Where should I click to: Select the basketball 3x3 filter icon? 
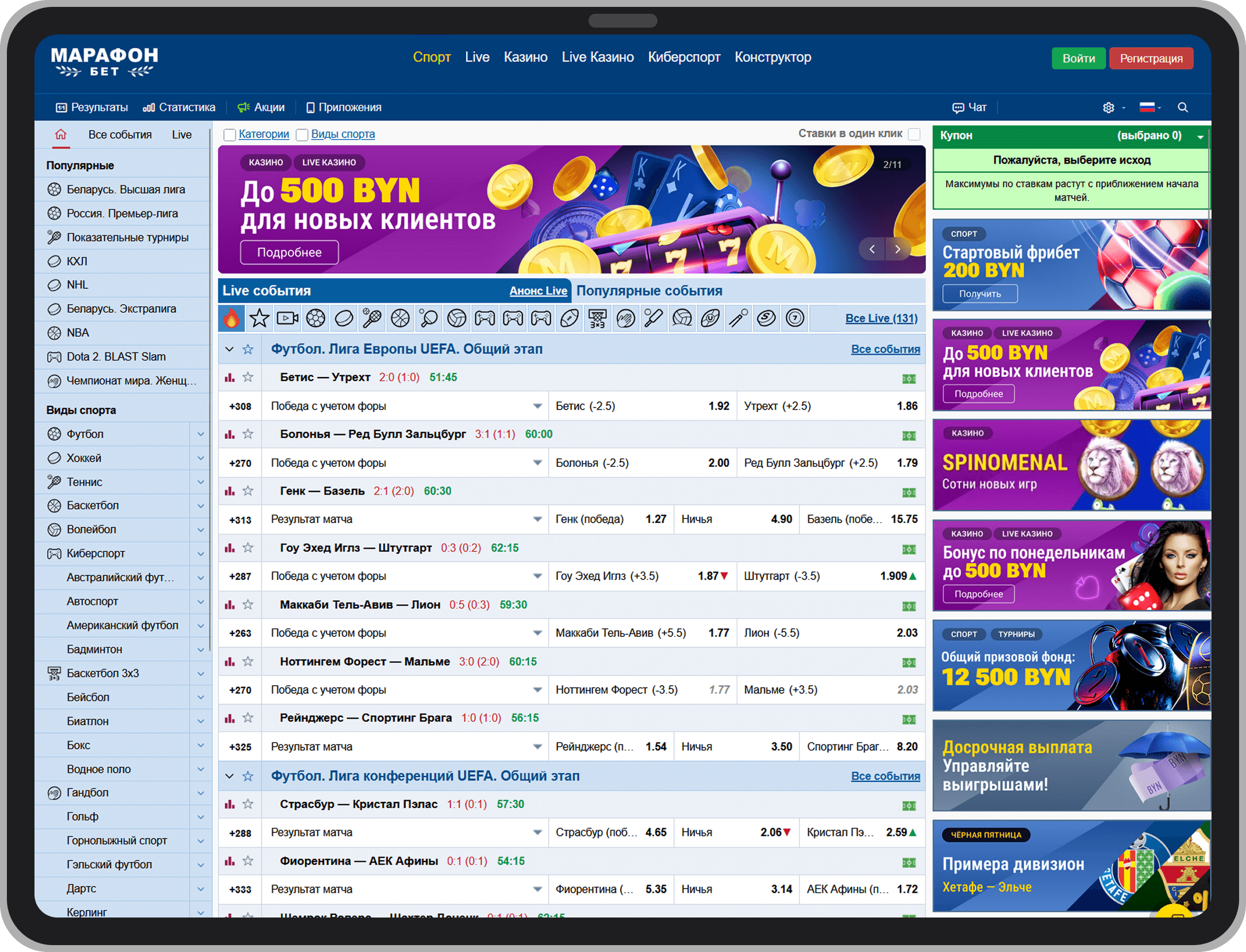tap(598, 318)
